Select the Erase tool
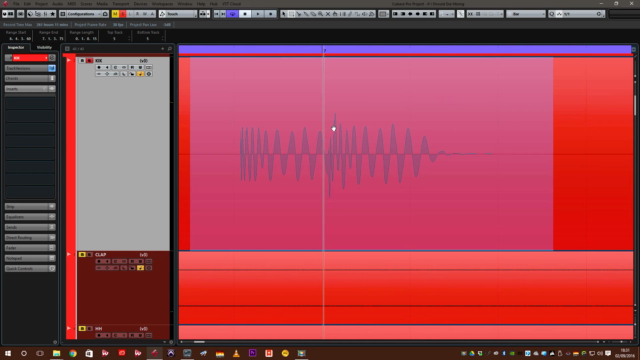The width and height of the screenshot is (640, 360). click(x=313, y=14)
